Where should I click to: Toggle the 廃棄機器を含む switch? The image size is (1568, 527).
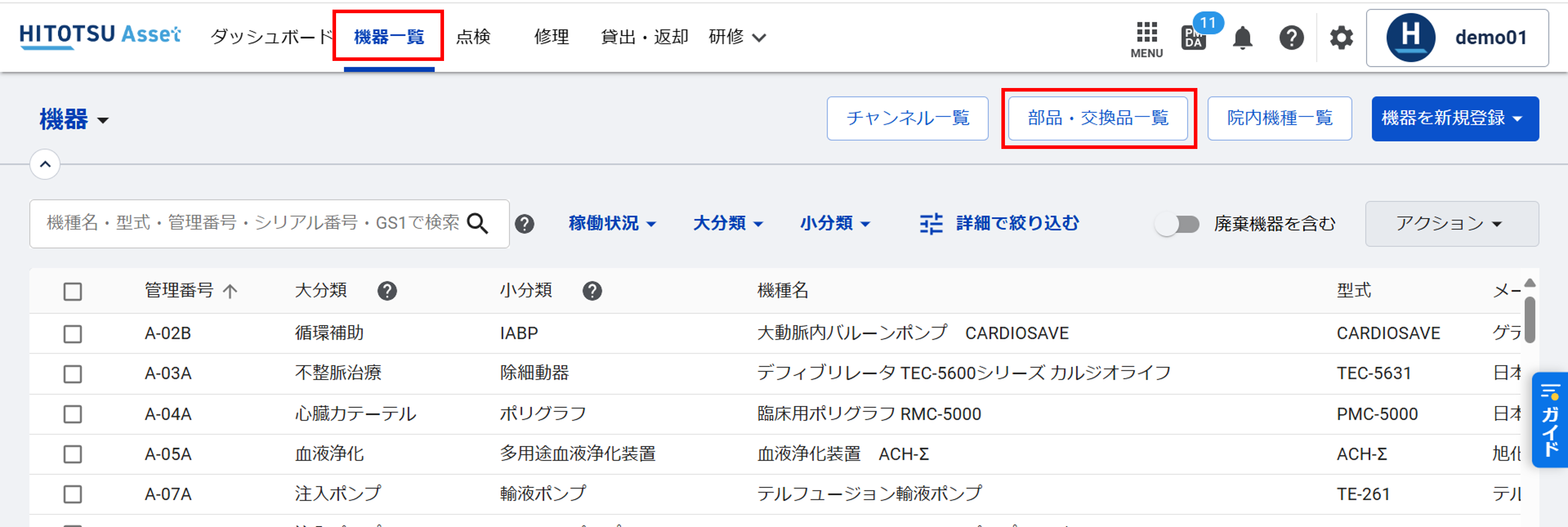[1178, 224]
